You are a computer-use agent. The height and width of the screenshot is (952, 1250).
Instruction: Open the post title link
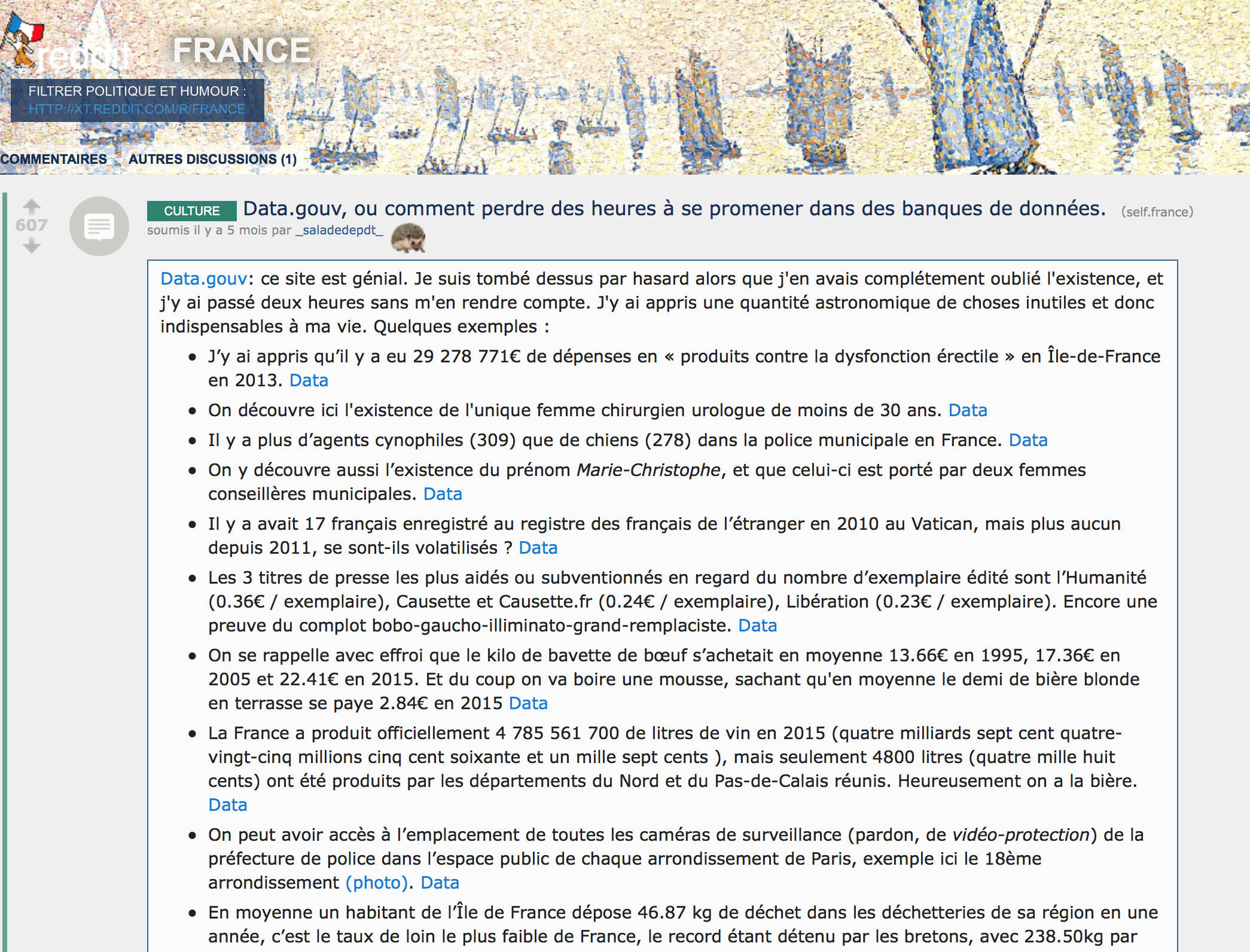pos(674,209)
